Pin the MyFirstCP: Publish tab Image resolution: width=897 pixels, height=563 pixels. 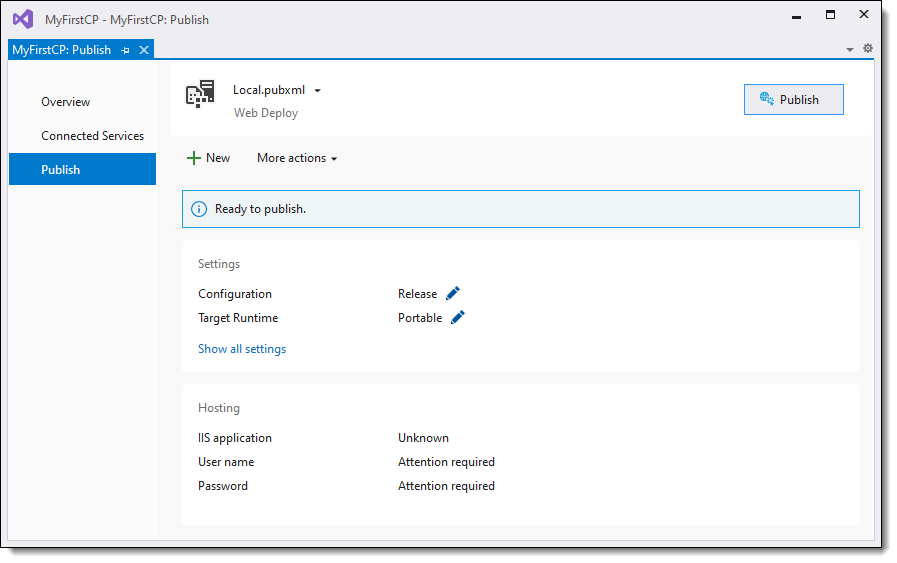pyautogui.click(x=125, y=50)
